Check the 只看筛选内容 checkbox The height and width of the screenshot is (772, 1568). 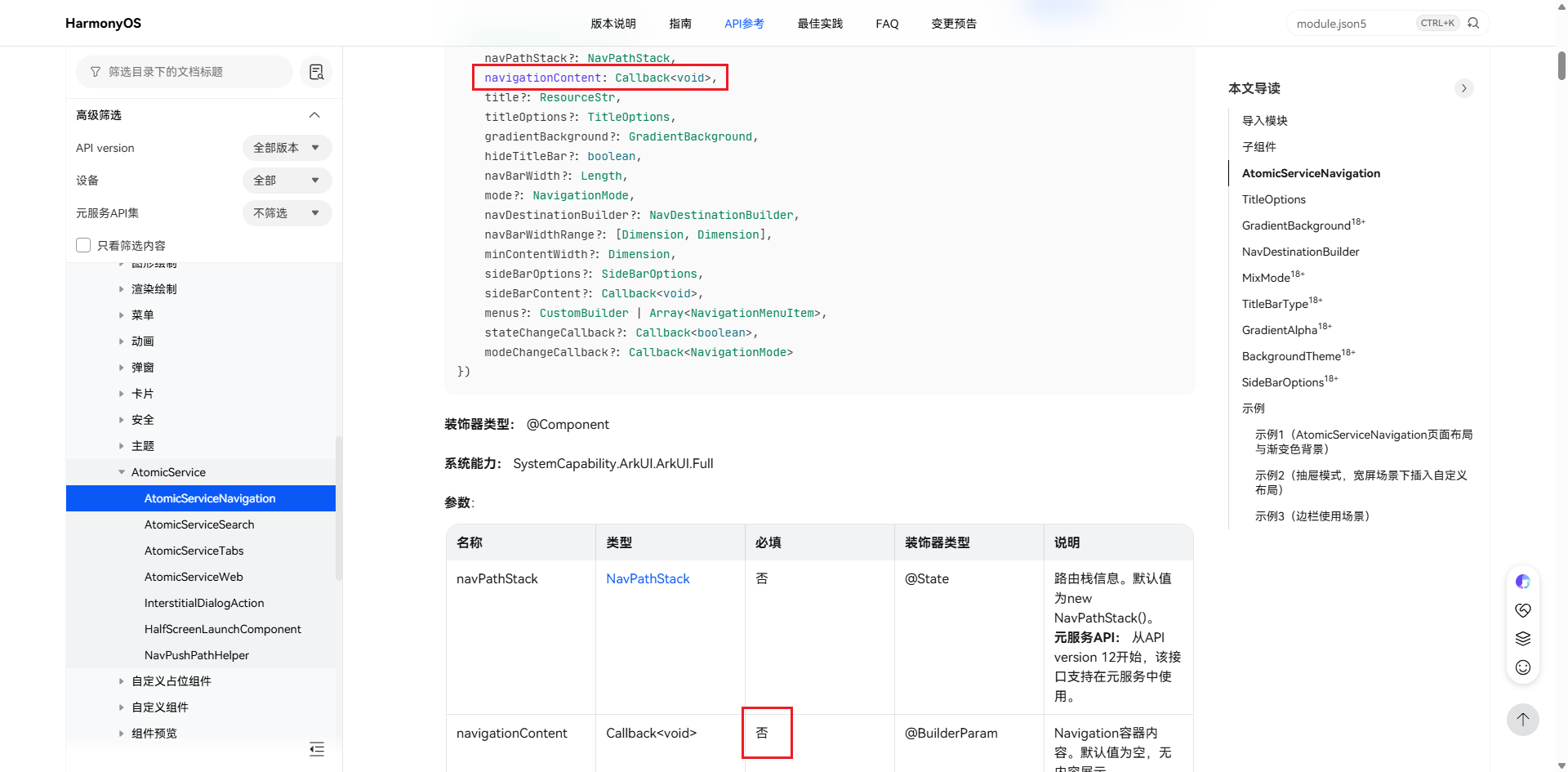pyautogui.click(x=83, y=245)
